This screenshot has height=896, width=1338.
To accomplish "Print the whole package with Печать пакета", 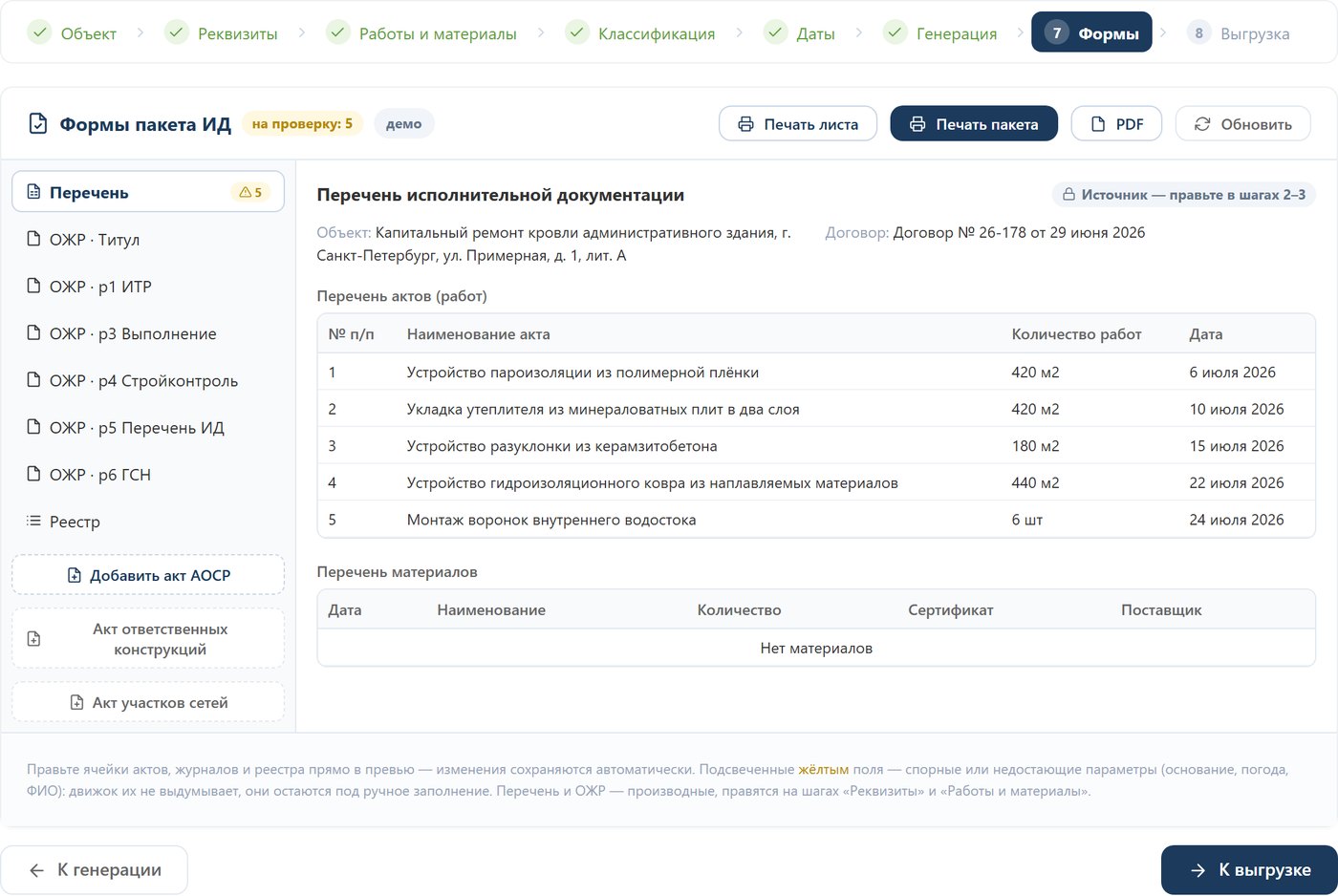I will coord(974,124).
